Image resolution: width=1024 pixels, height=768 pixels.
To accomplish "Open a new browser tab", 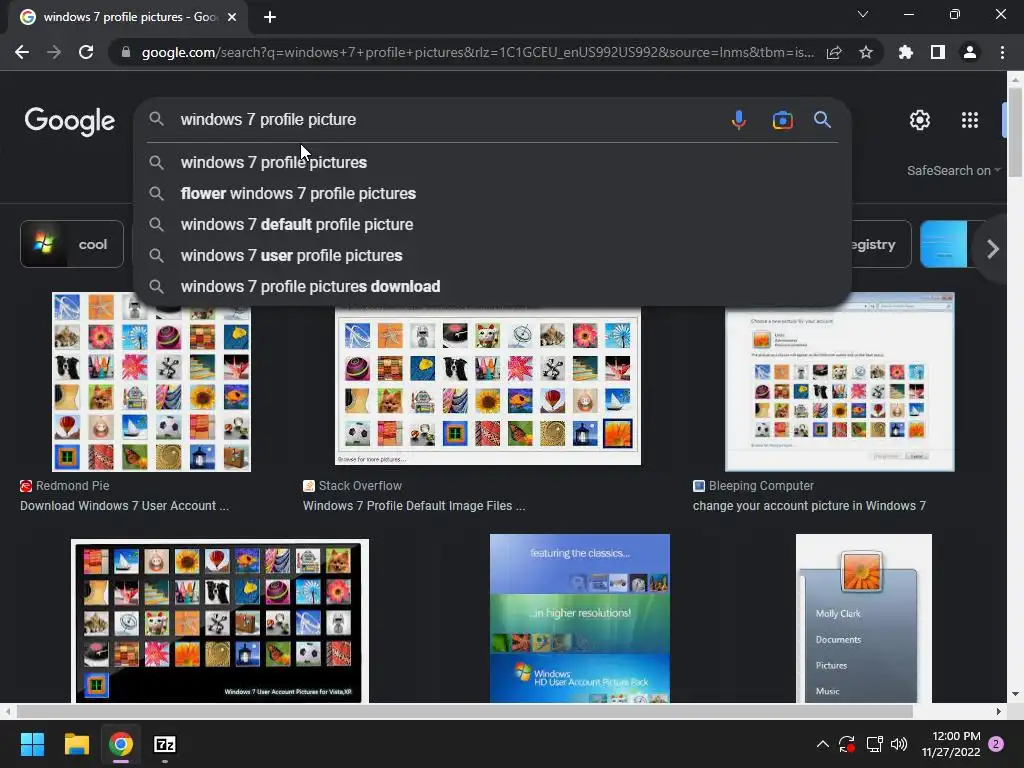I will (x=270, y=17).
